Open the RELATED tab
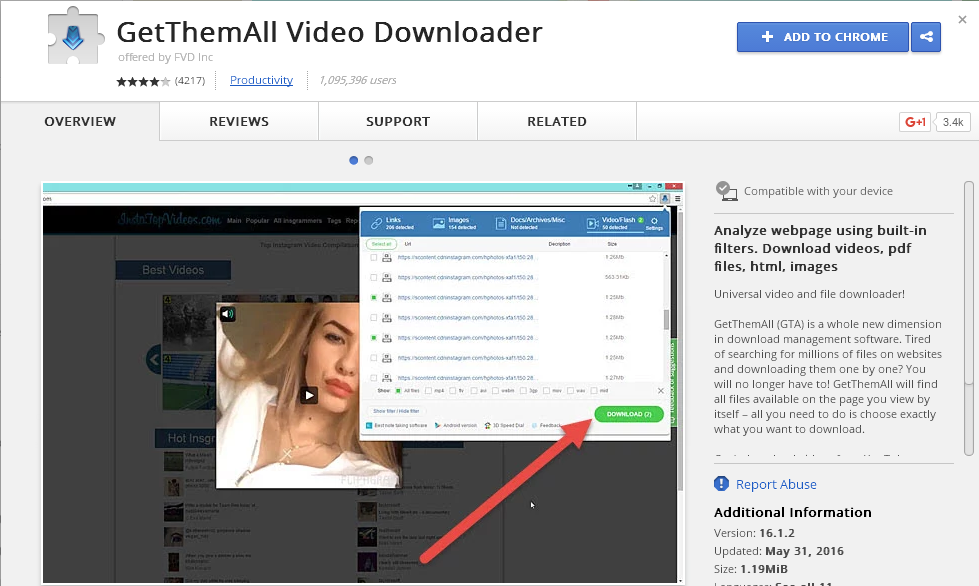The image size is (979, 586). 557,122
